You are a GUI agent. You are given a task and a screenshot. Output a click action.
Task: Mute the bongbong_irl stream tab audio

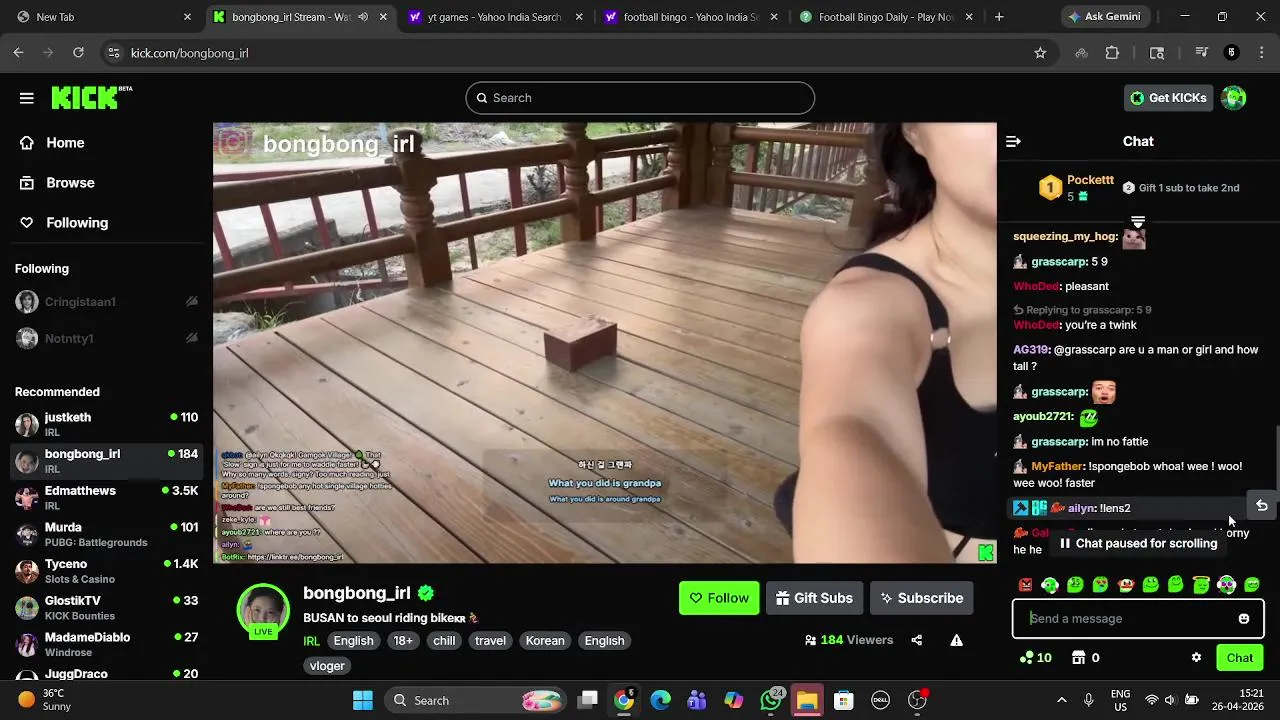(362, 17)
